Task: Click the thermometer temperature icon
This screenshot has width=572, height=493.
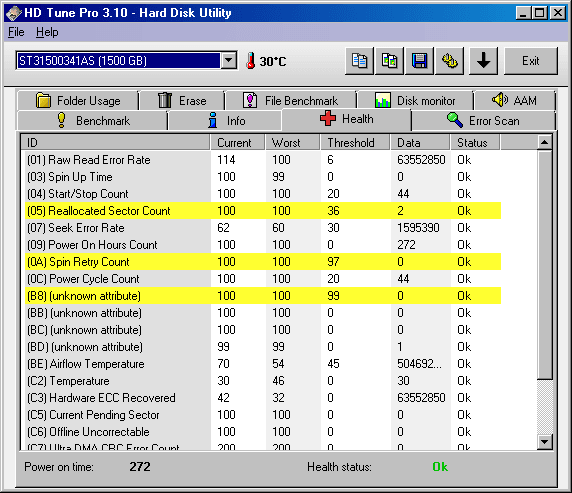Action: [x=250, y=61]
